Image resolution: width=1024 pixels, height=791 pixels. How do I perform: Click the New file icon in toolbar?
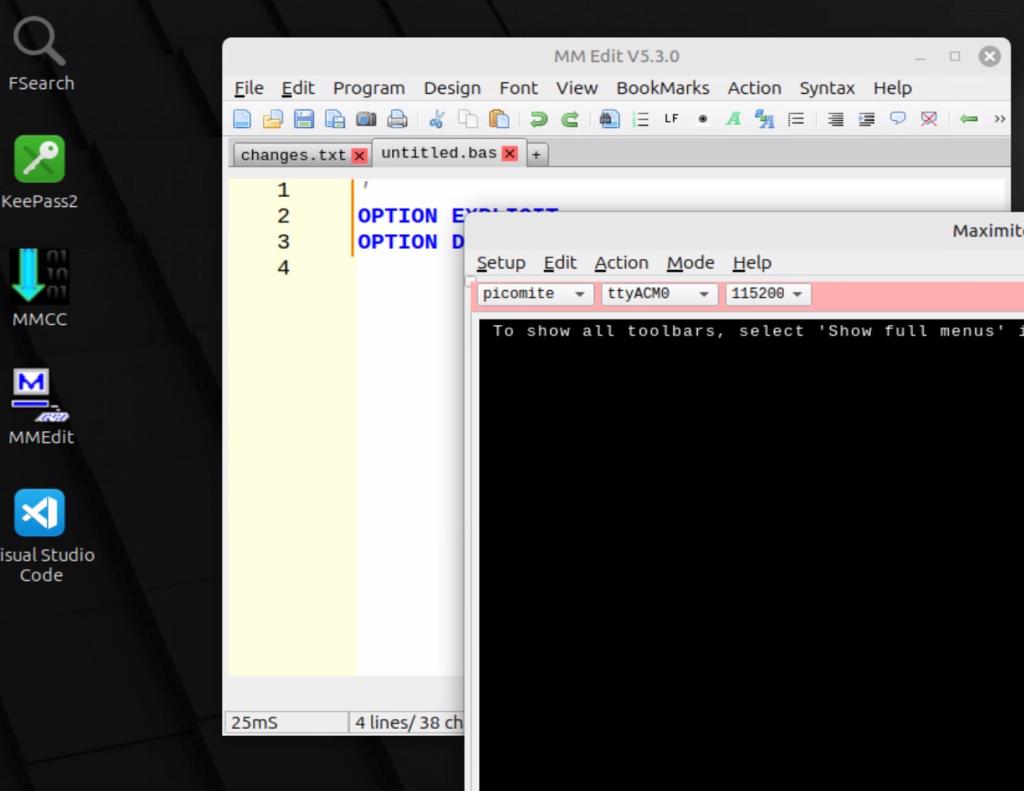[242, 119]
